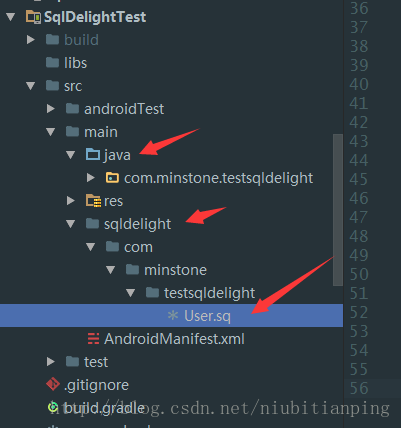The height and width of the screenshot is (428, 401).
Task: Click the com.minstone.testsqldelight package icon
Action: coord(112,178)
